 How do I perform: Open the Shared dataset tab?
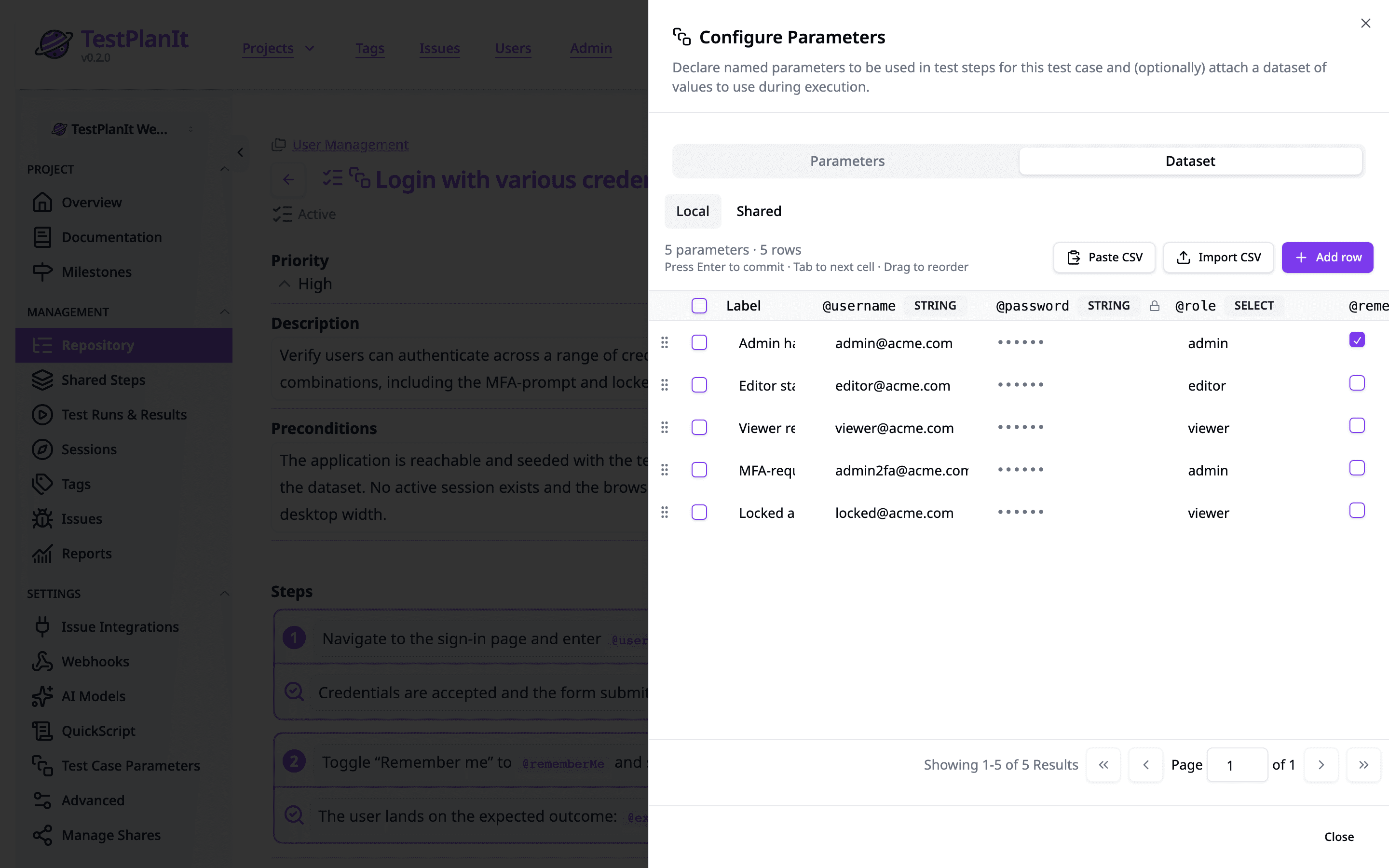click(x=759, y=211)
